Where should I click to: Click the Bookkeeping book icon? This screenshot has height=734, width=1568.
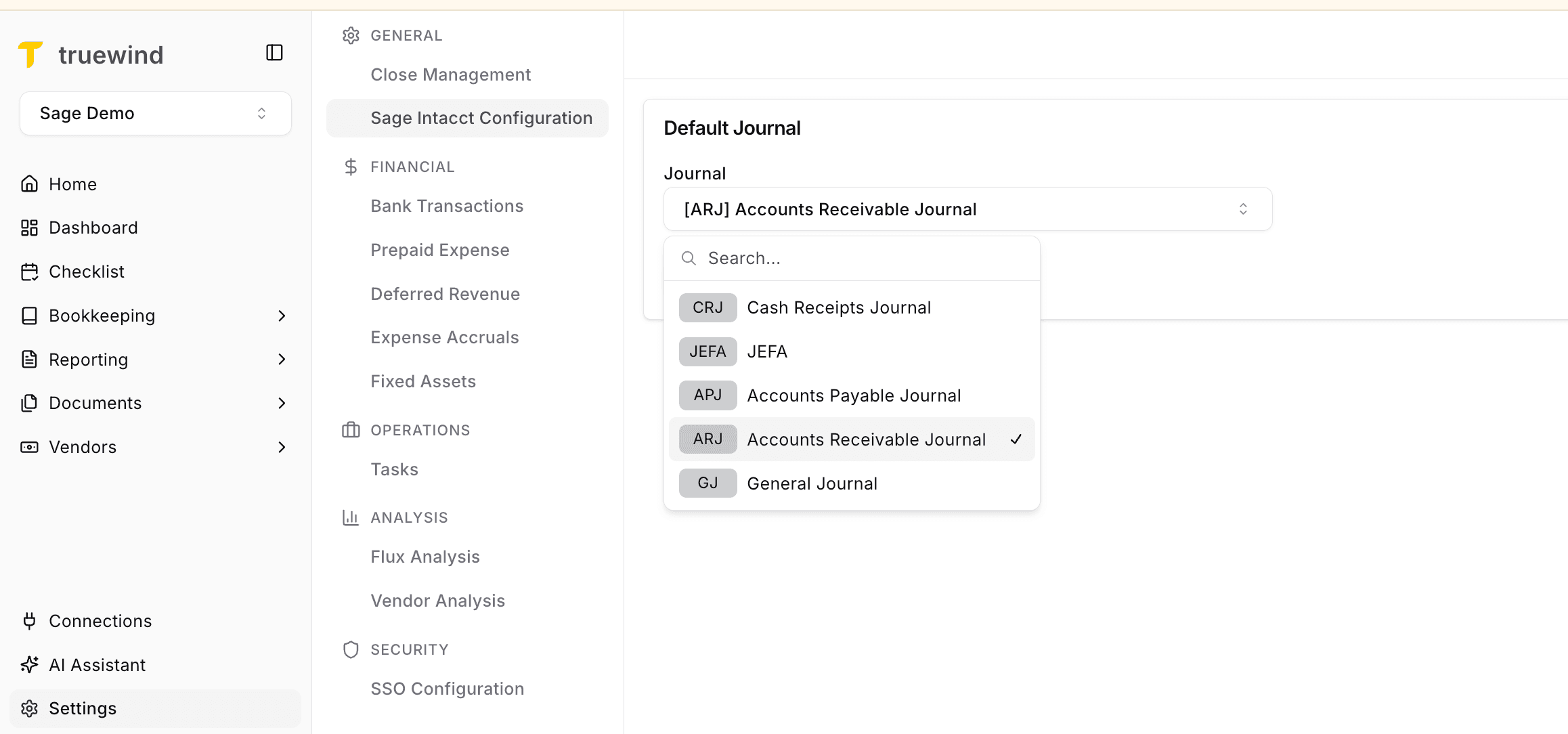click(x=29, y=316)
